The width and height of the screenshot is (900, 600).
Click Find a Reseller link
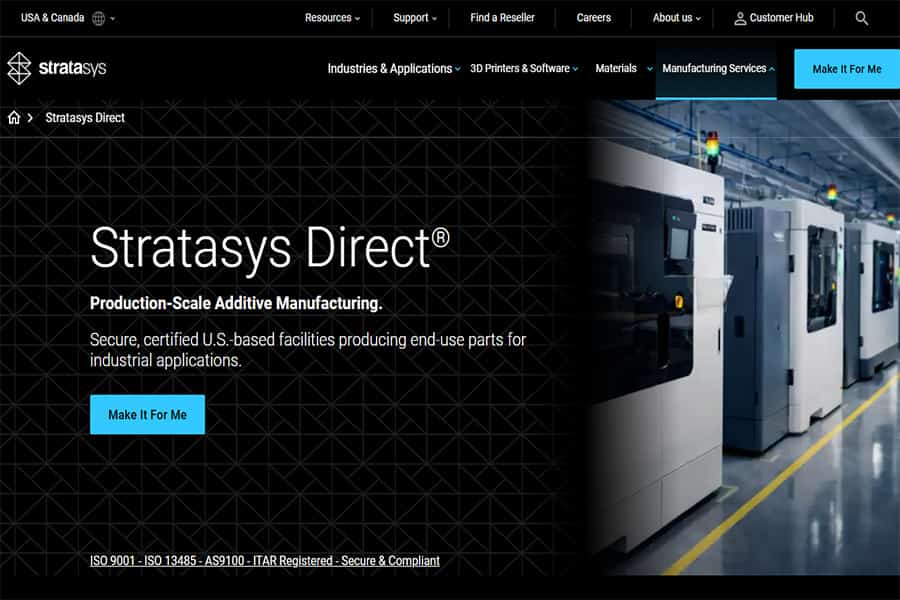pos(502,18)
